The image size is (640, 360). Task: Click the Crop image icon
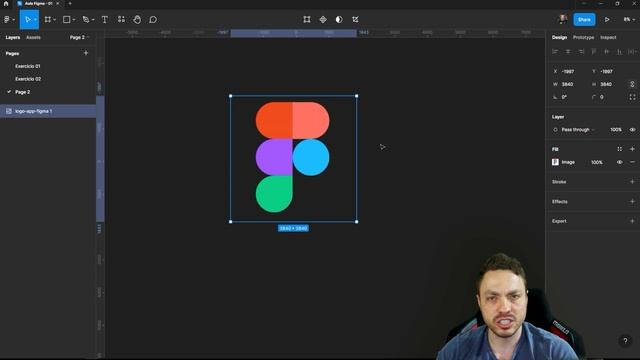click(356, 20)
